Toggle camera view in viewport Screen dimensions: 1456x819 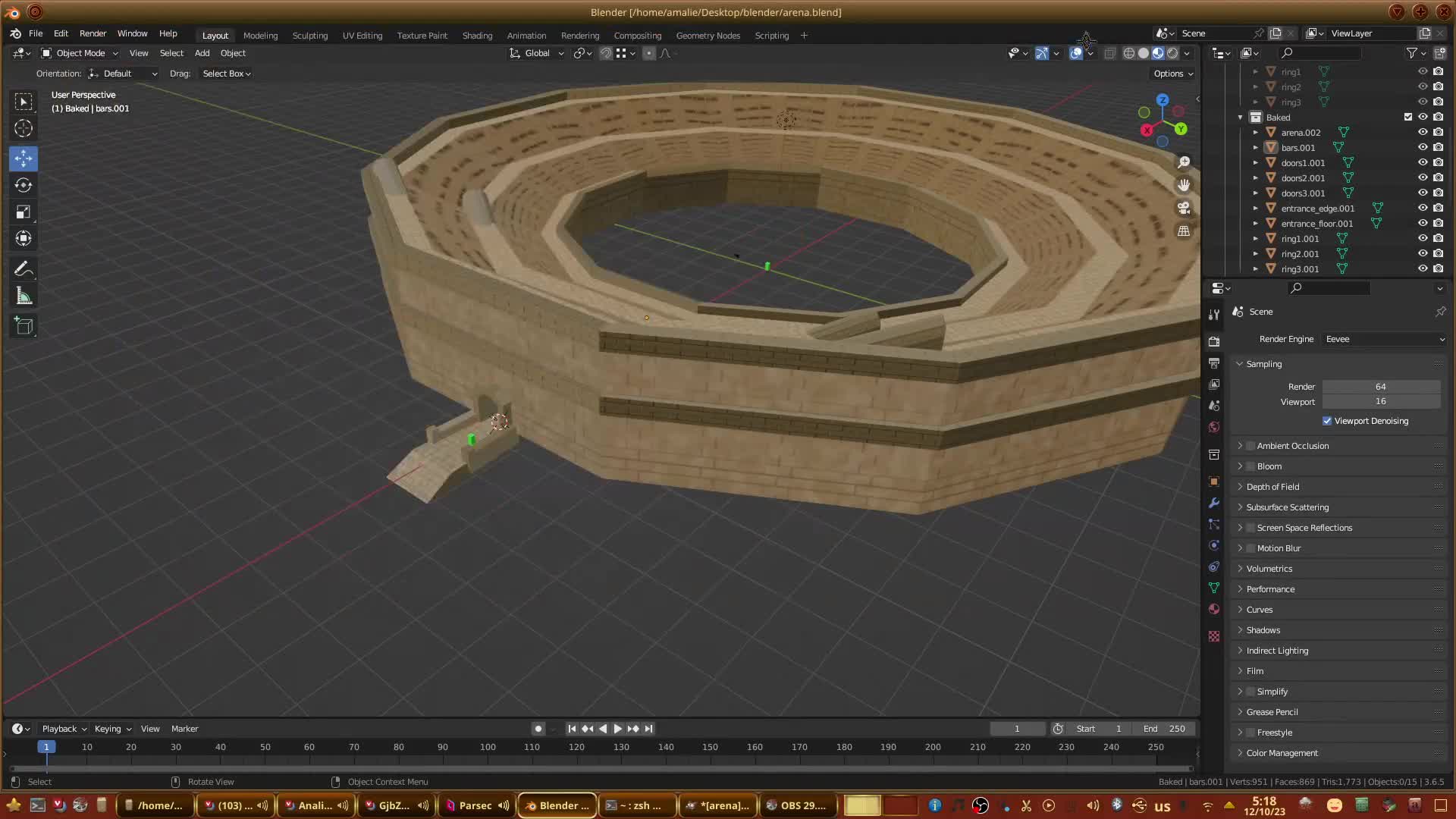click(1184, 208)
